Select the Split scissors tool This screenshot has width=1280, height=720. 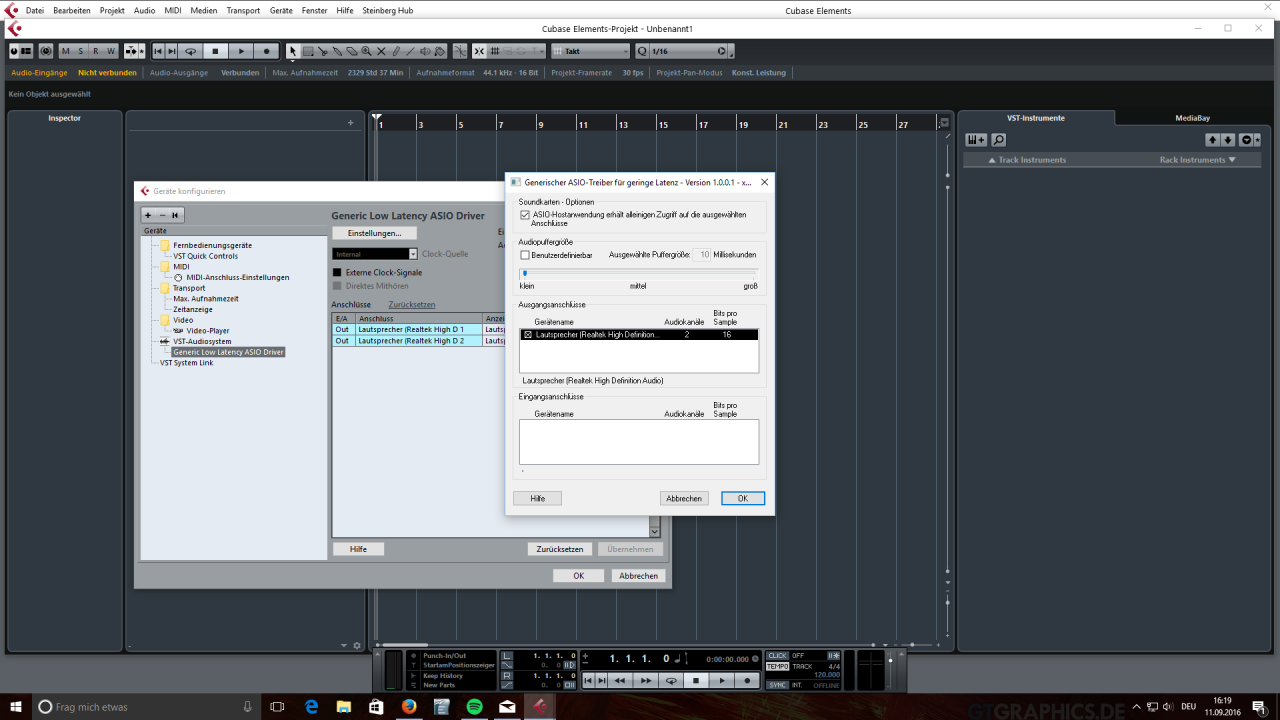[323, 51]
